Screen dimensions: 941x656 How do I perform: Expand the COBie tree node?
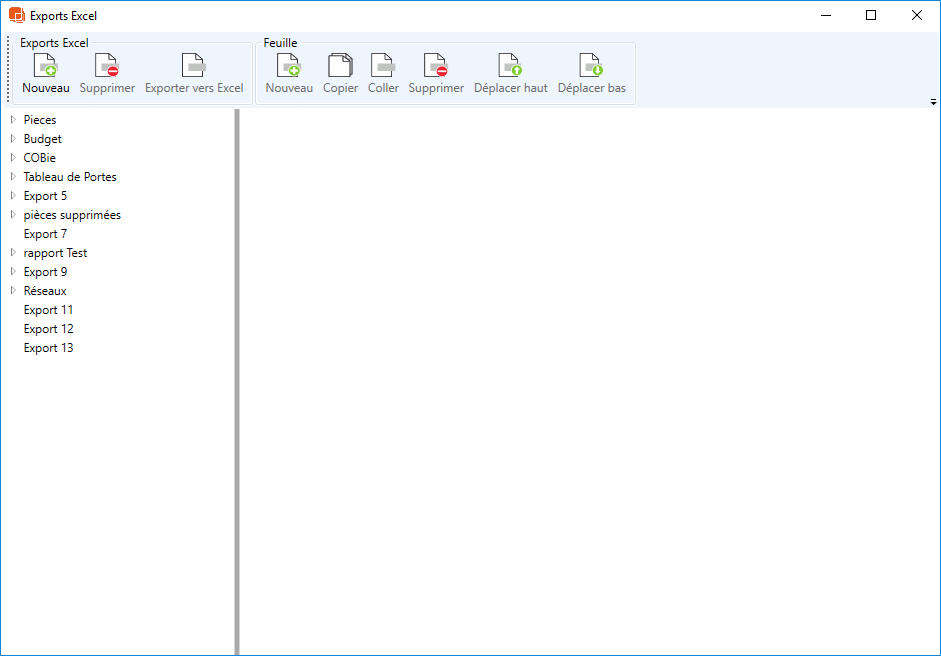pos(13,158)
